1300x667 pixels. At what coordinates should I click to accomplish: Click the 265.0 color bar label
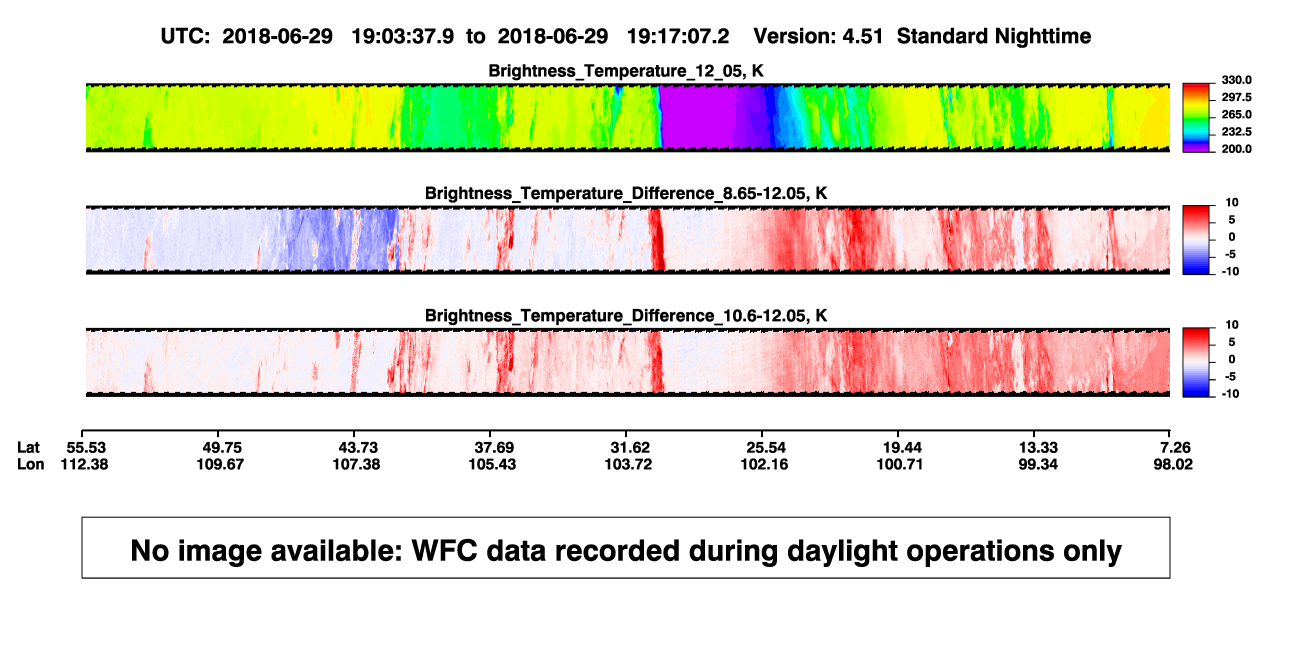pos(1235,114)
